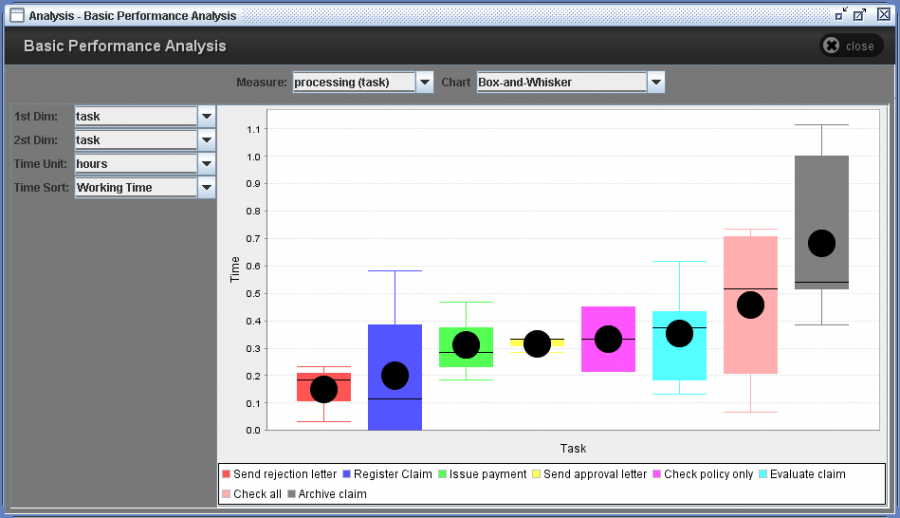Open the Time Unit dropdown
This screenshot has width=900, height=518.
(x=207, y=164)
